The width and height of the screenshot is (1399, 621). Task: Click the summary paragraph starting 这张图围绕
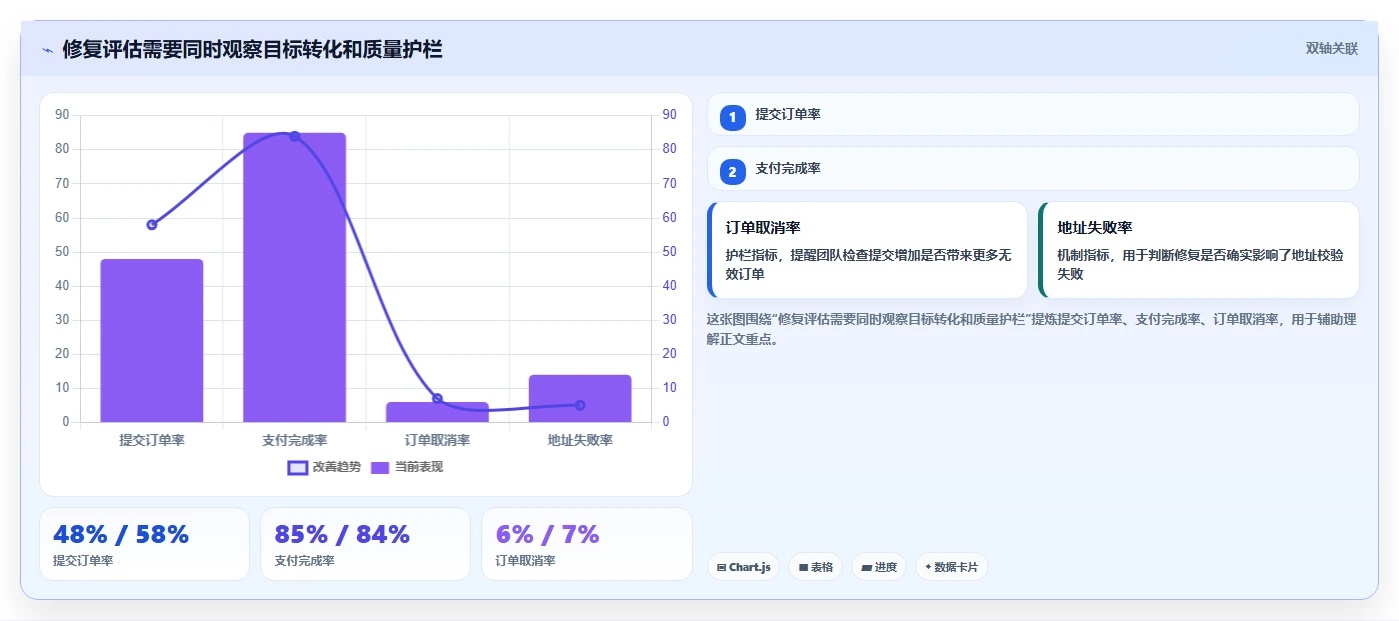[1031, 329]
